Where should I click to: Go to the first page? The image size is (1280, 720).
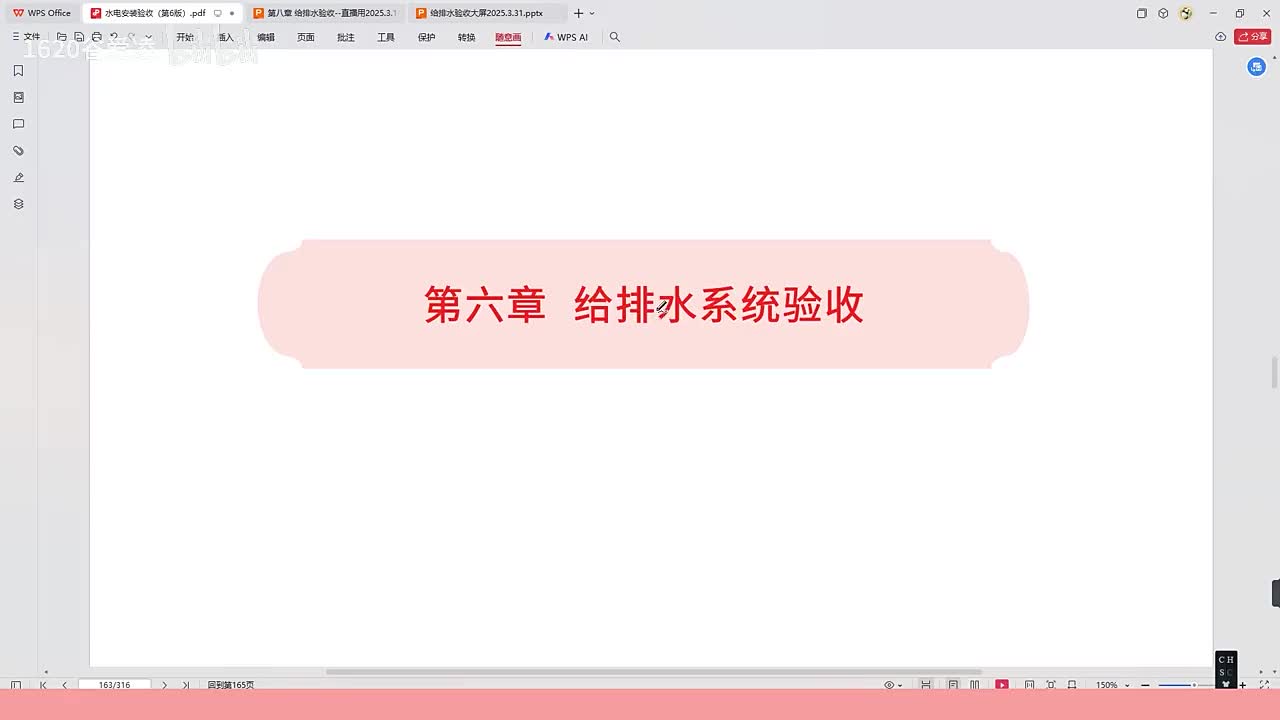pyautogui.click(x=43, y=685)
